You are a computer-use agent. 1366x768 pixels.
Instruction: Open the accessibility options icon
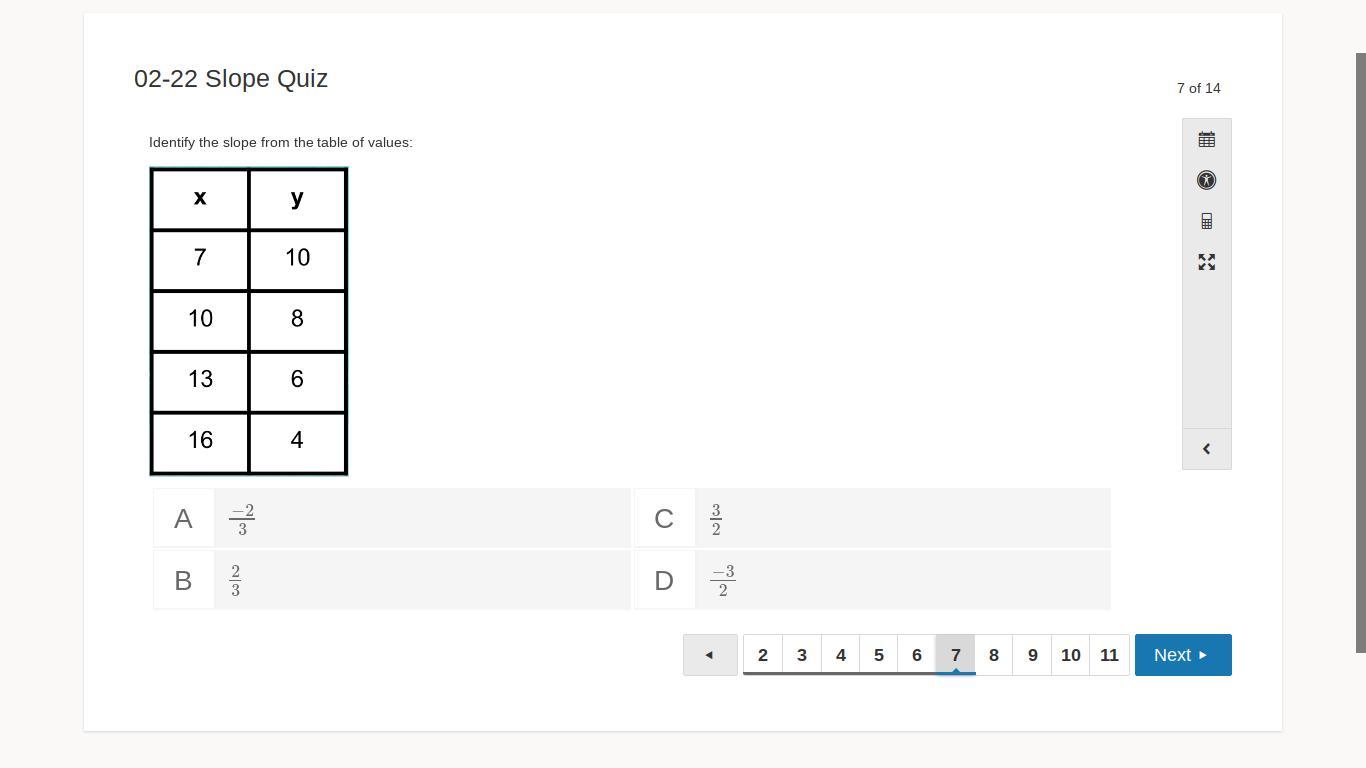(1206, 180)
